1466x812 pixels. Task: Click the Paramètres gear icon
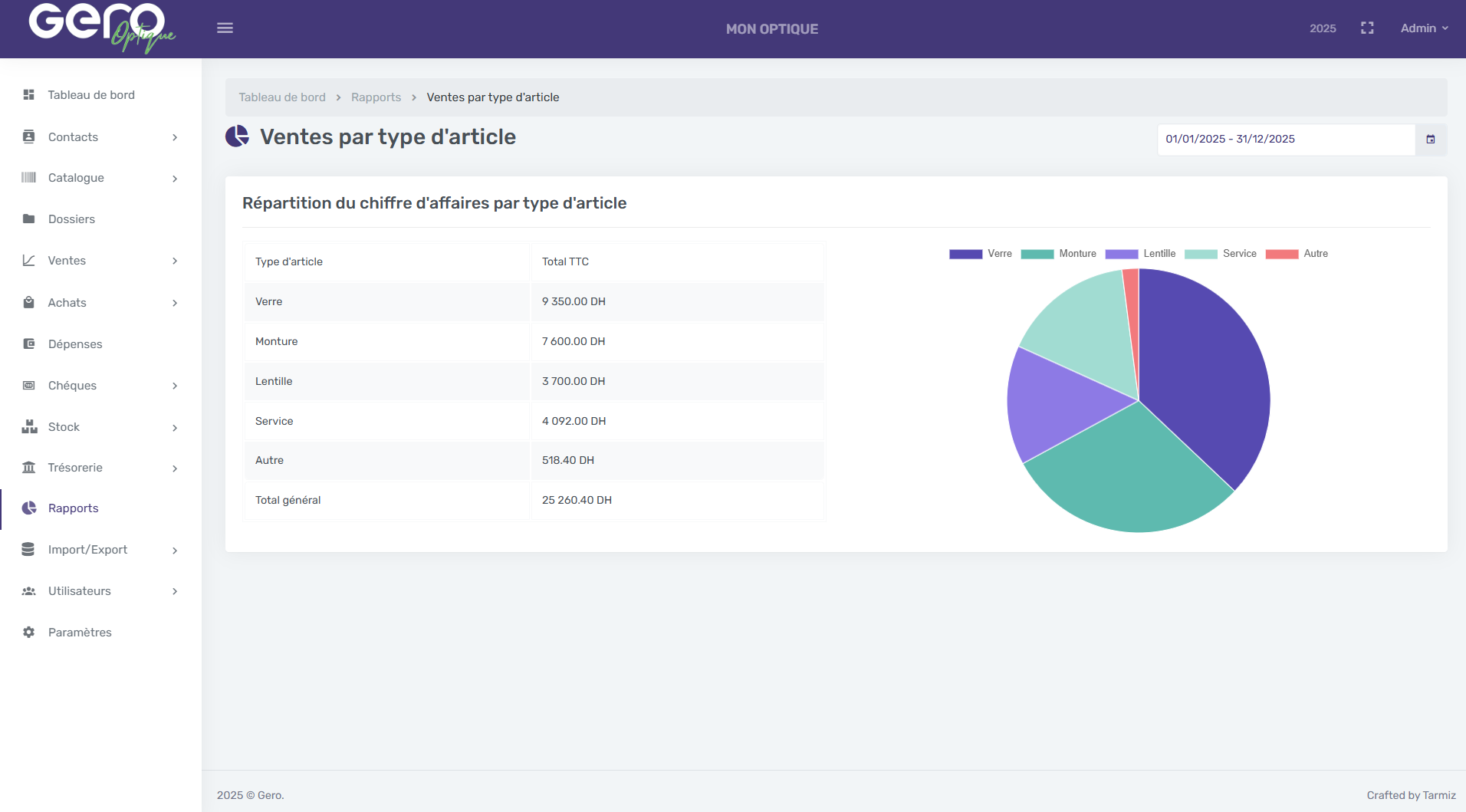[29, 633]
